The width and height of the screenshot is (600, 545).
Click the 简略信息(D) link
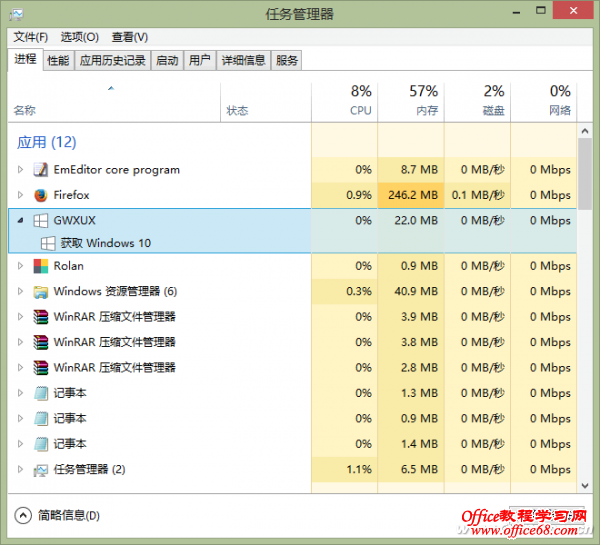coord(69,516)
